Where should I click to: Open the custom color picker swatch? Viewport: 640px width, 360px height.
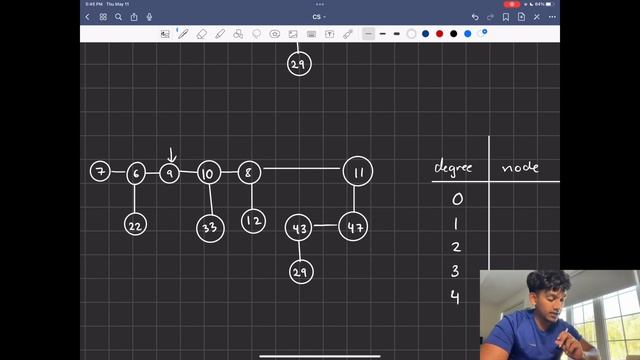click(x=482, y=33)
